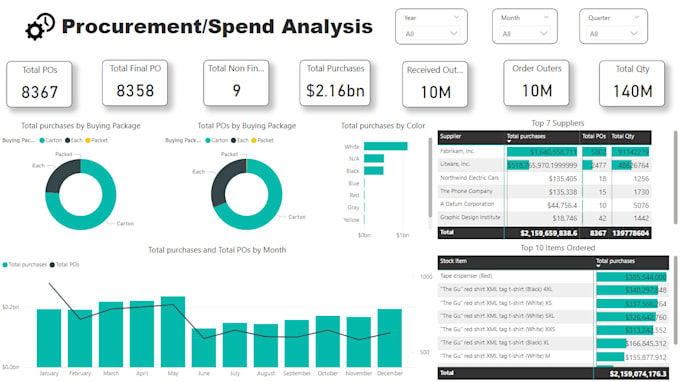Sort suppliers by Total purchases header
The height and width of the screenshot is (382, 680).
543,137
